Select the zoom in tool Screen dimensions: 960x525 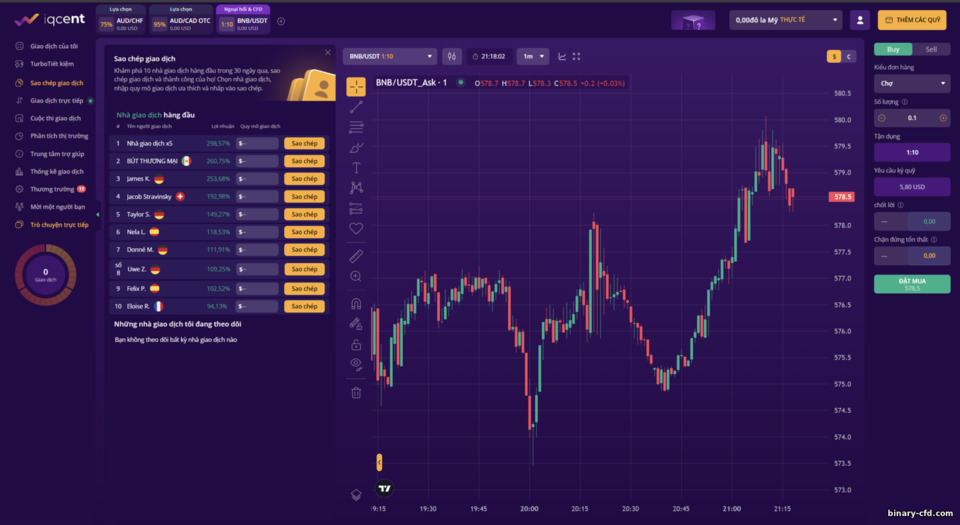pos(356,277)
